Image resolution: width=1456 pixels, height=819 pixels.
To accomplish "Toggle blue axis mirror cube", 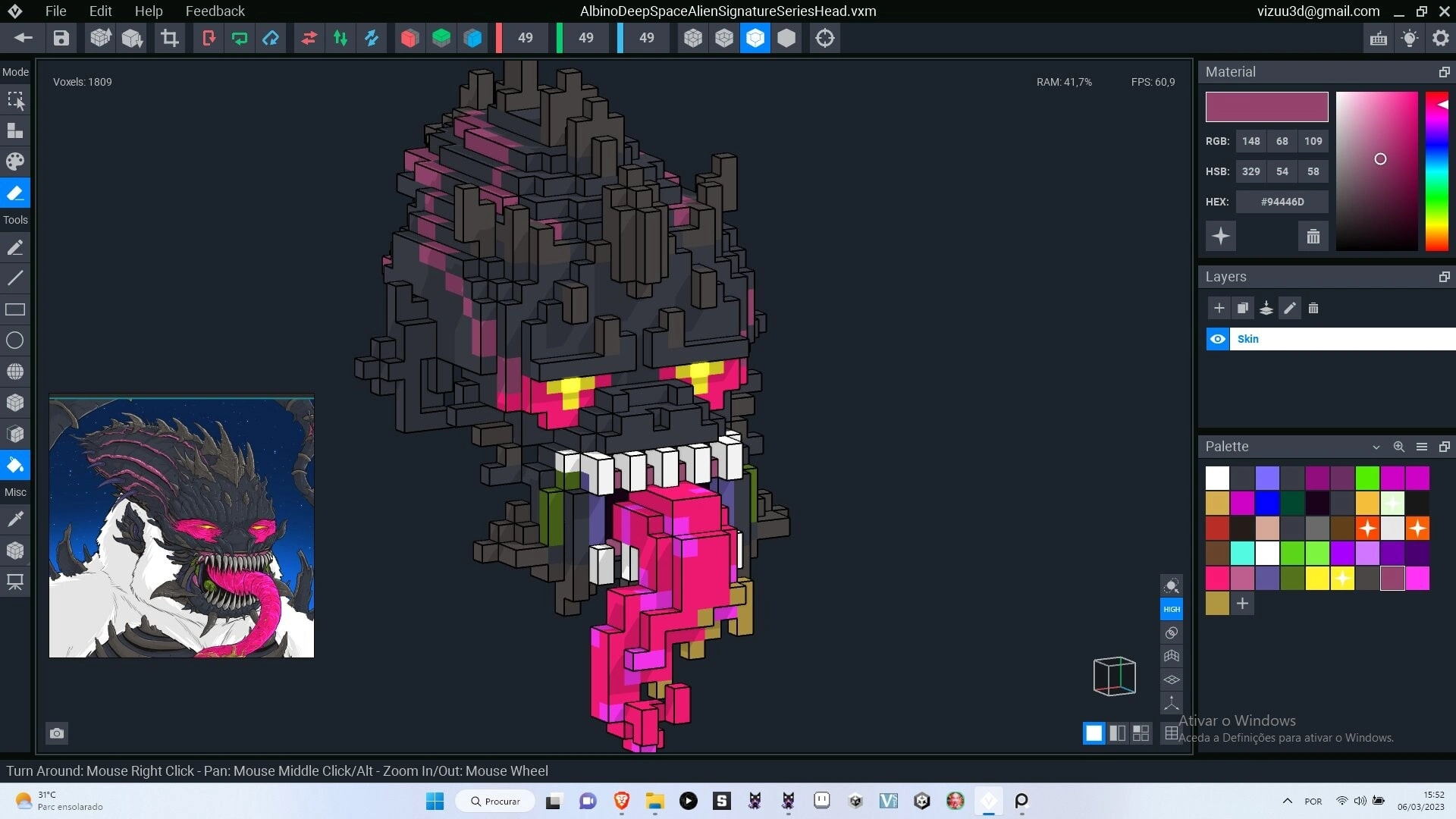I will (473, 38).
